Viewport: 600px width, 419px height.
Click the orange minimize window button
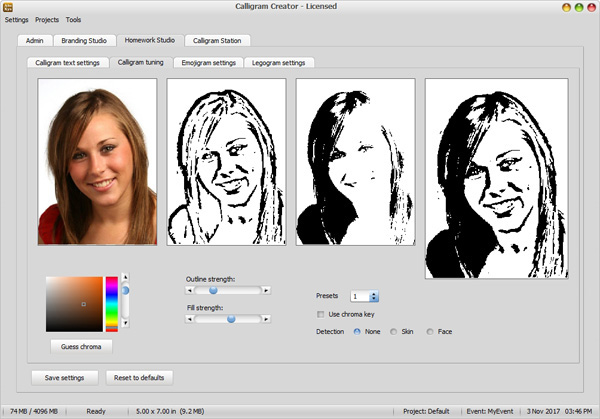[566, 7]
